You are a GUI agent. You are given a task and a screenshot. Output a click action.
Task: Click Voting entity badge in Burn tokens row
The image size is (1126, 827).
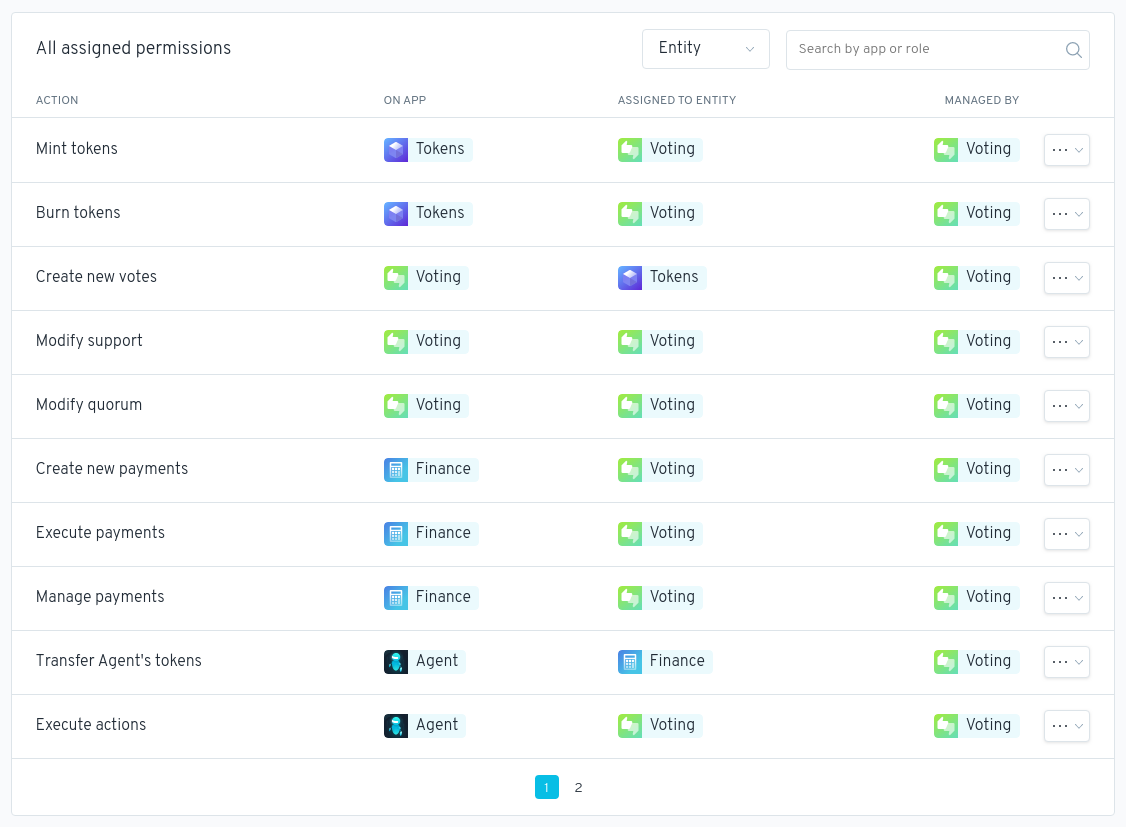tap(660, 213)
